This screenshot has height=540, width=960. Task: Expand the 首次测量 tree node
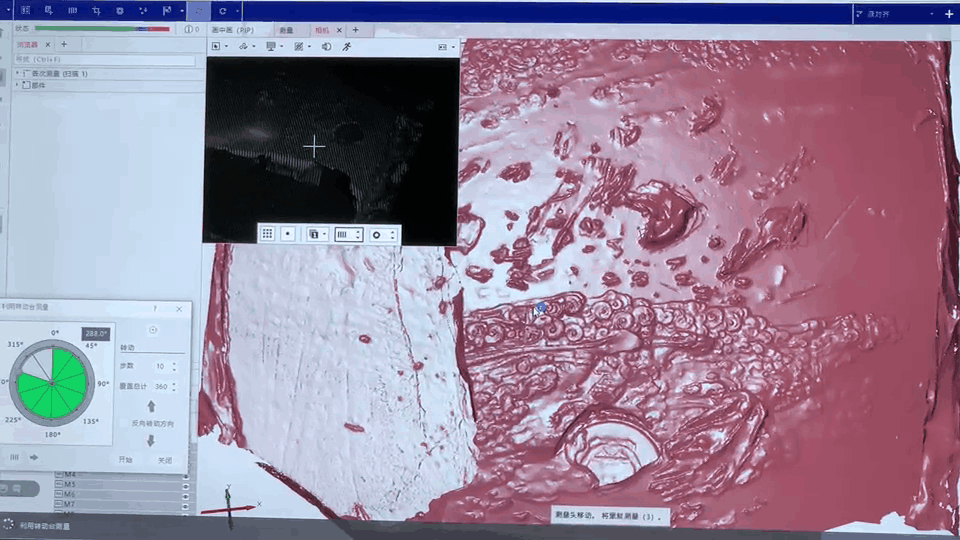click(x=18, y=74)
